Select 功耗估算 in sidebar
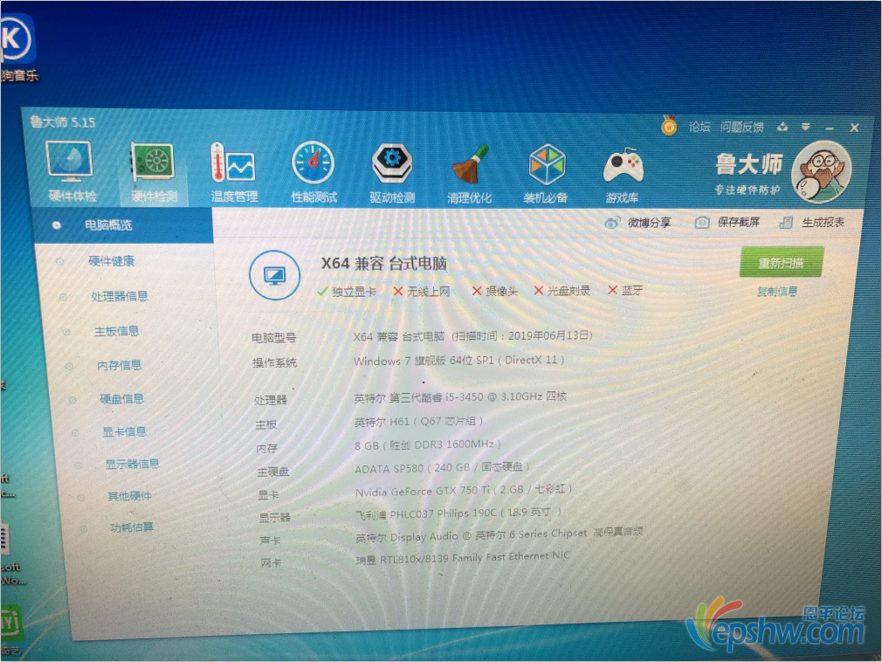 point(132,527)
